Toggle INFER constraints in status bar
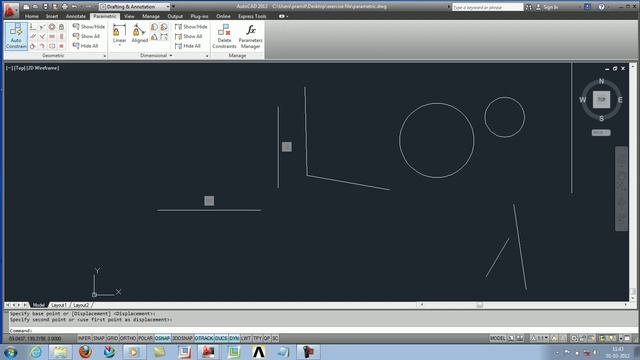 point(84,338)
